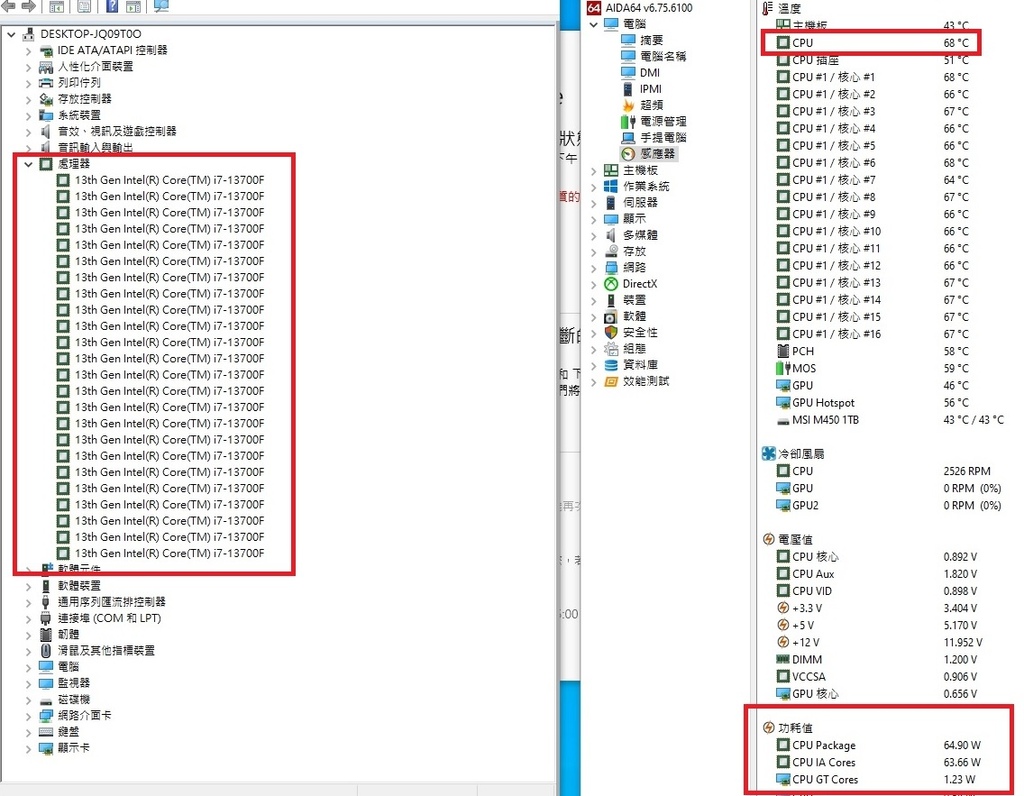Select the CPU fan 2526 RPM row
Image resolution: width=1024 pixels, height=796 pixels.
[x=883, y=471]
